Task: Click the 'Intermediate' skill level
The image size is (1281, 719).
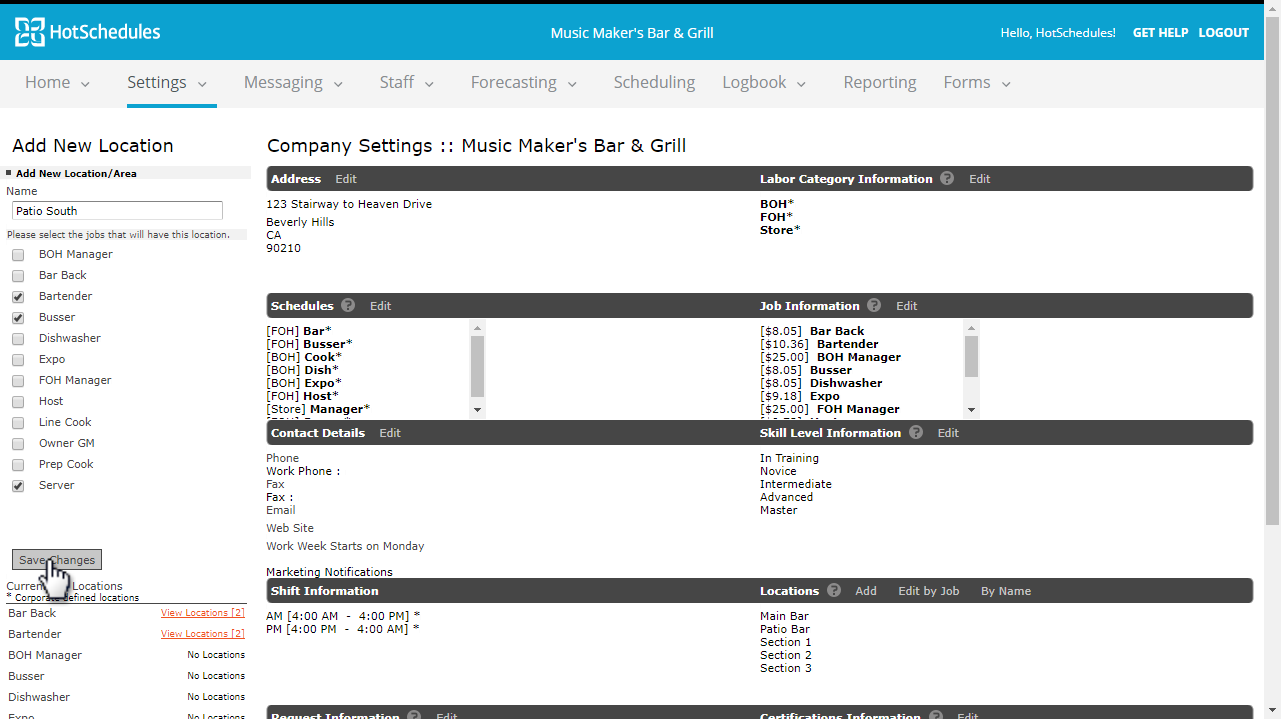Action: pos(796,485)
